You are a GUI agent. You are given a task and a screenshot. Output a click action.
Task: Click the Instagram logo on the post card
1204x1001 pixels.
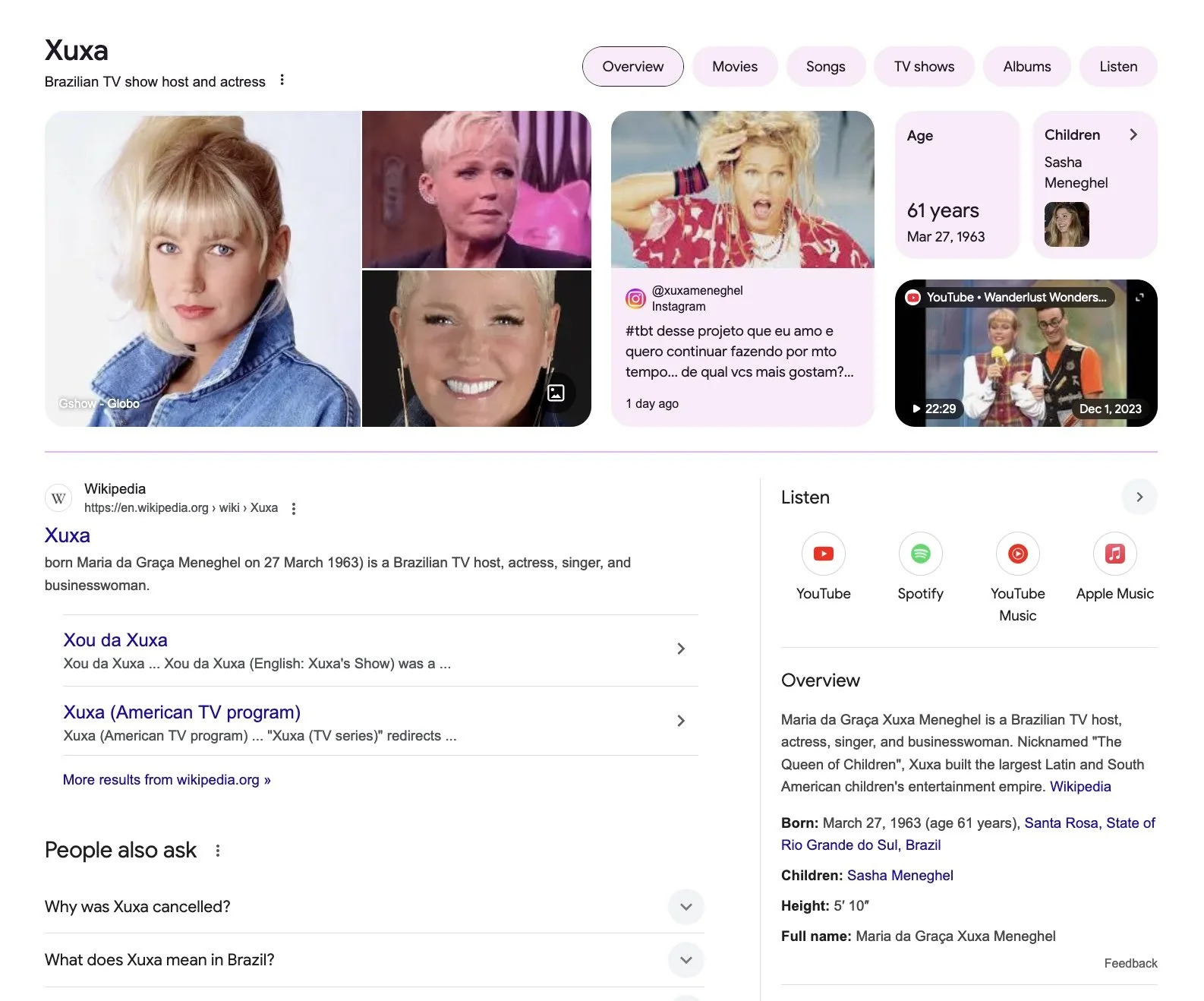point(635,298)
